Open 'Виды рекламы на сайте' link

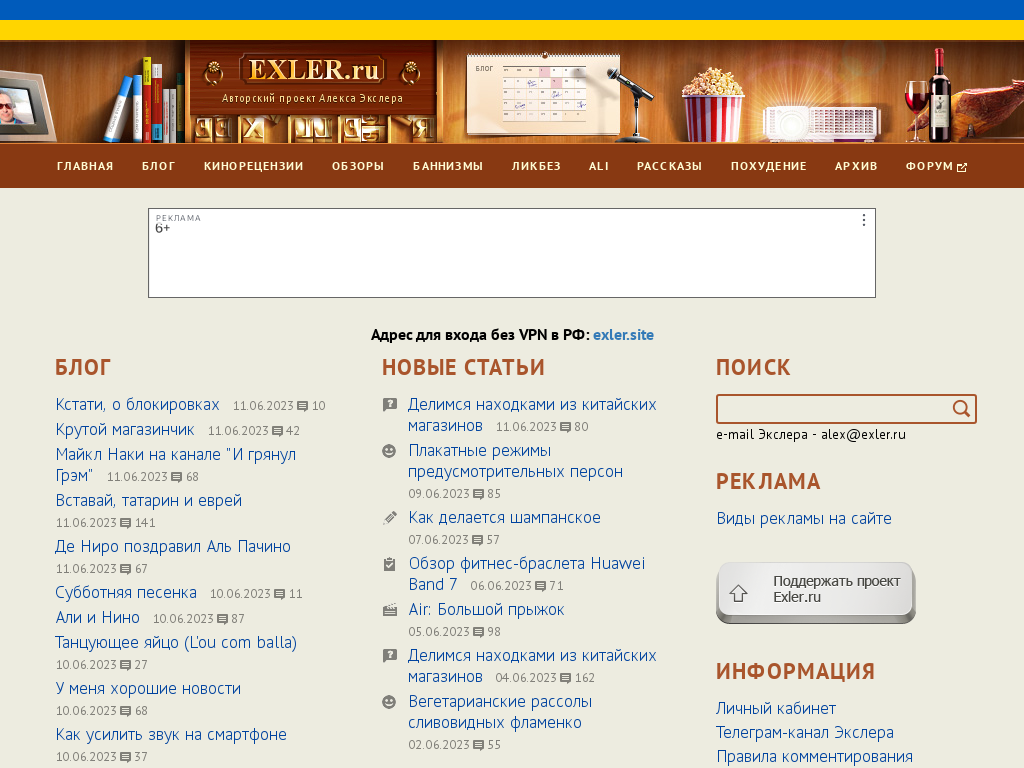(x=804, y=519)
